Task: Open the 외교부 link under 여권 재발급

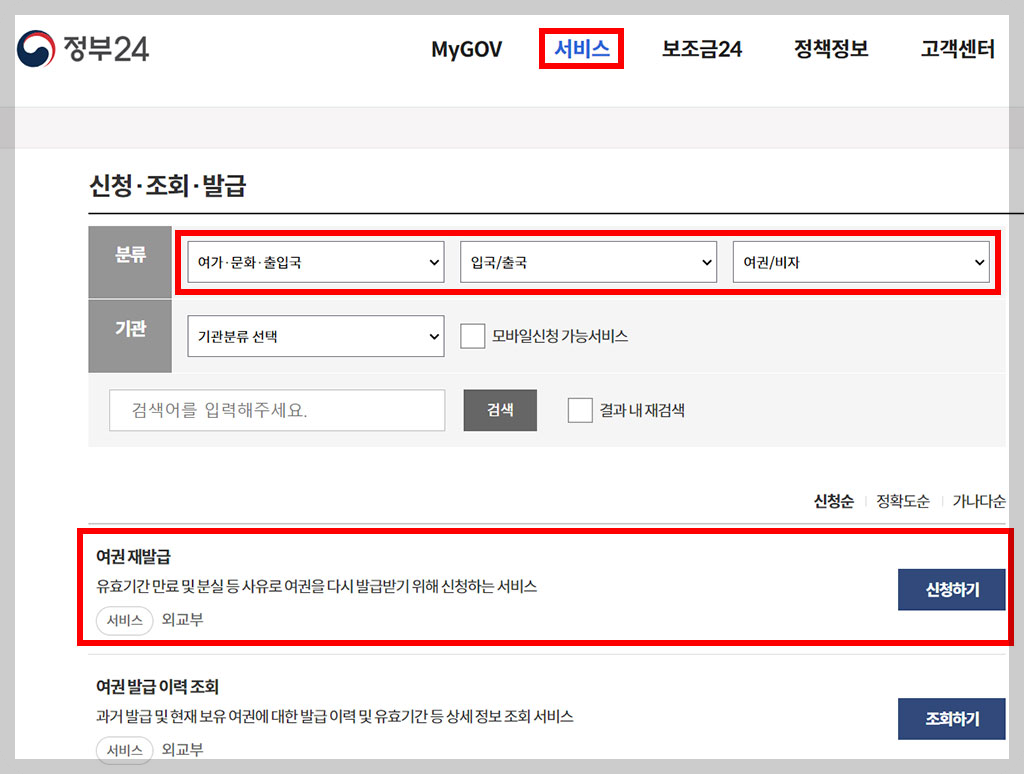Action: pyautogui.click(x=185, y=620)
